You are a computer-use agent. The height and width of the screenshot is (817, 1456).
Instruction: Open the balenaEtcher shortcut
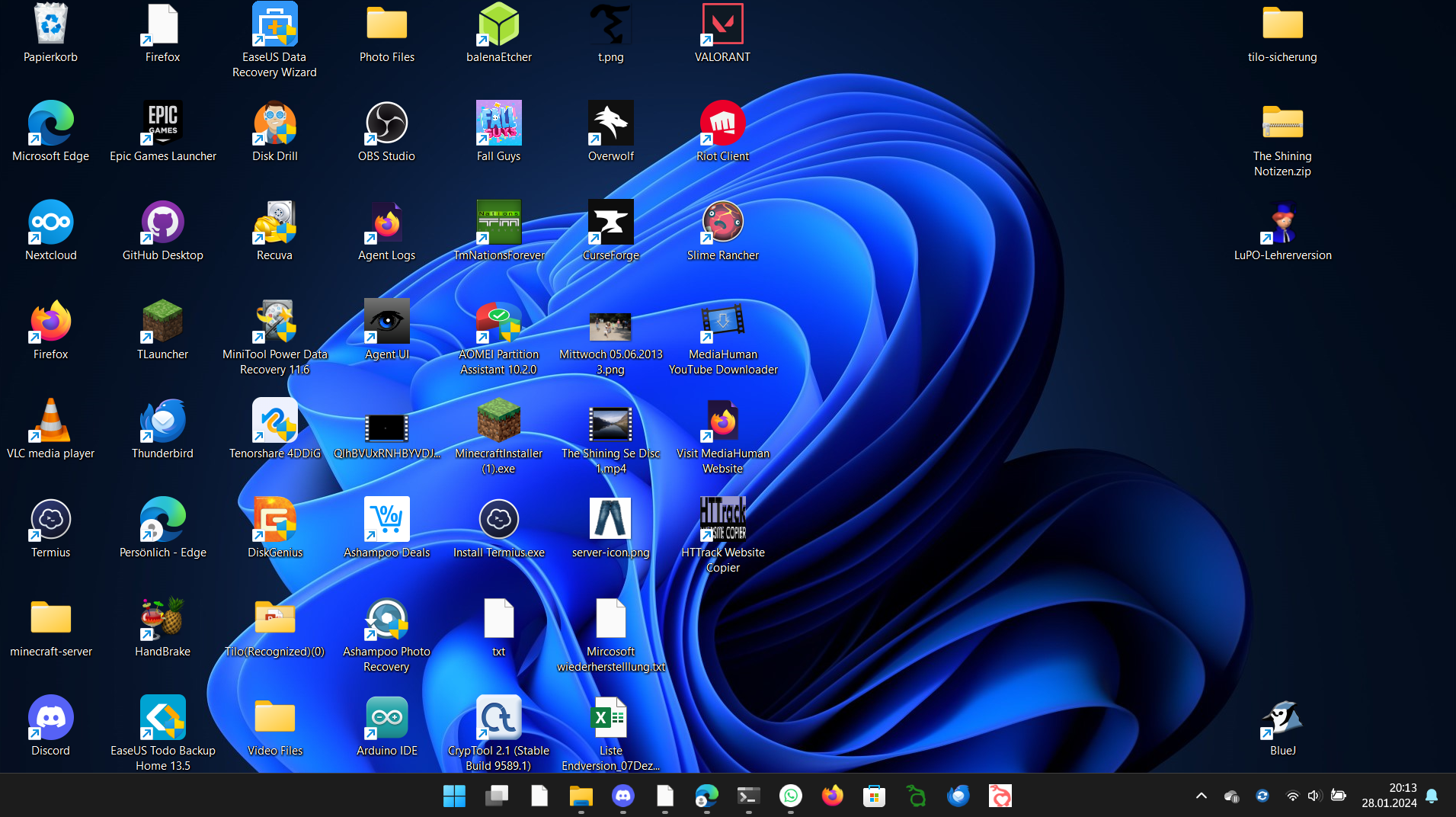click(498, 25)
